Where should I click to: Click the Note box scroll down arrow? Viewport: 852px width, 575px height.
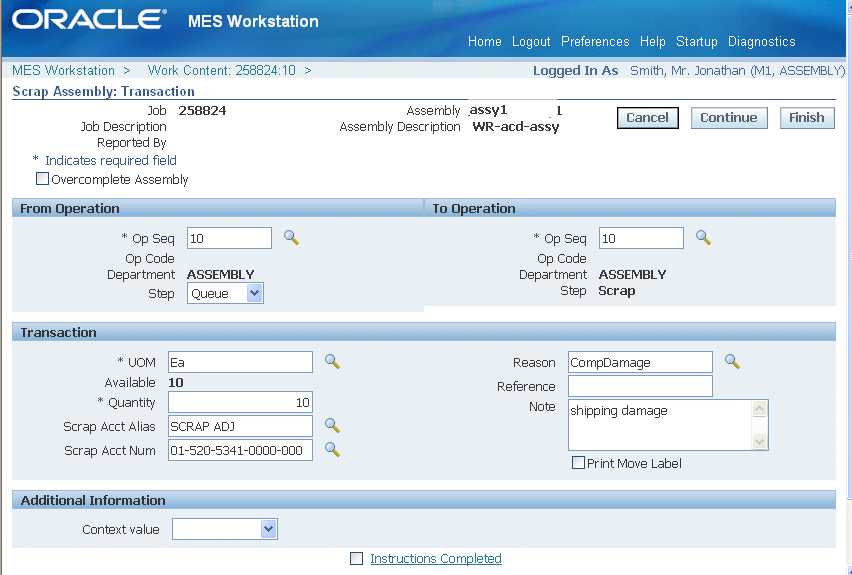(x=760, y=441)
